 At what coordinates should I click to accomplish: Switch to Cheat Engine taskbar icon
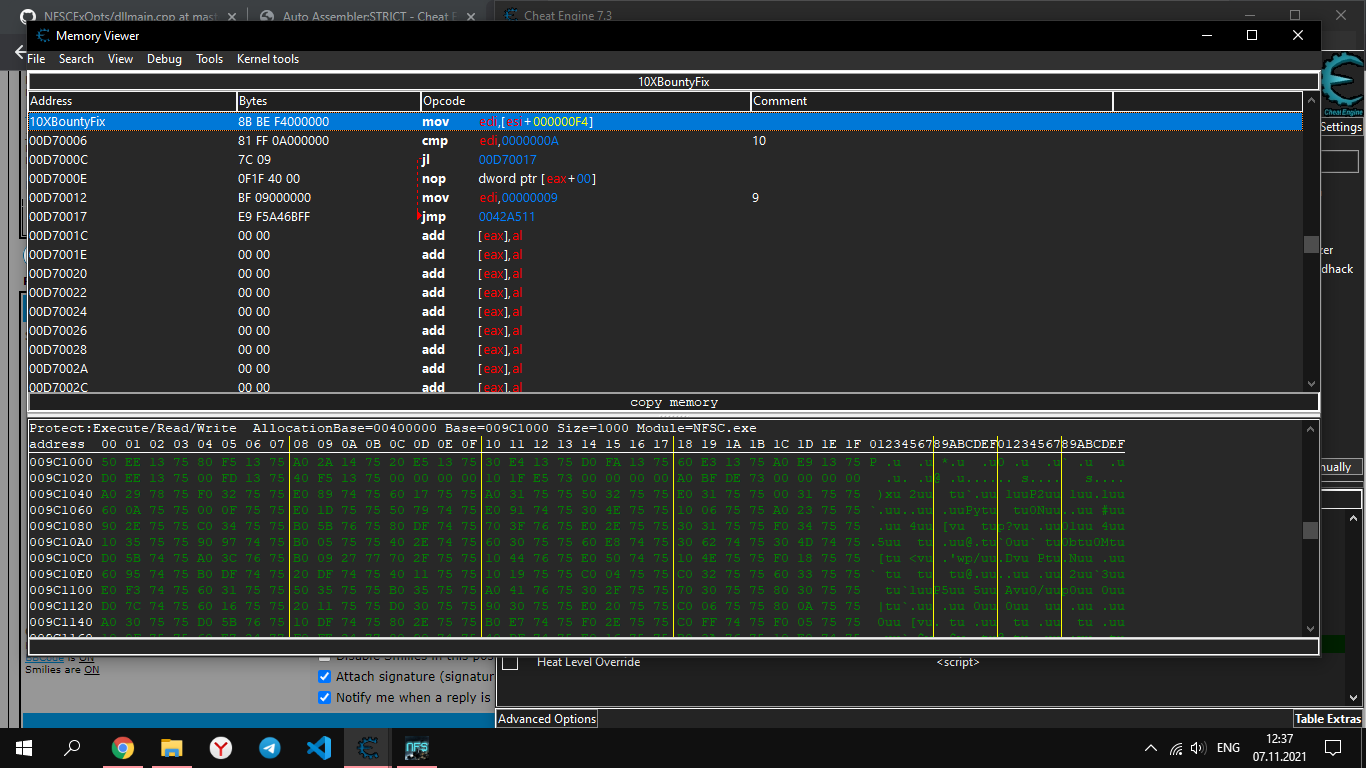(368, 747)
